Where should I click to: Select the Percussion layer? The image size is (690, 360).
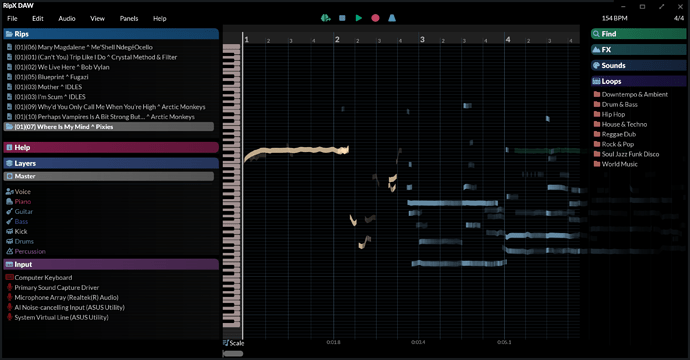[26, 251]
